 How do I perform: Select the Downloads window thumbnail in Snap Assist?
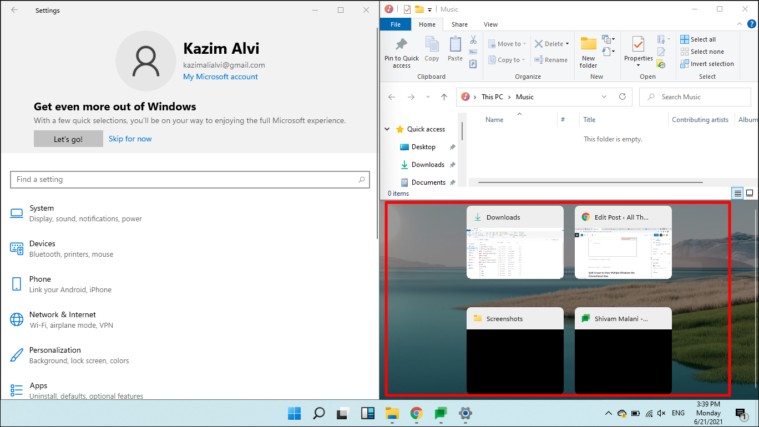click(515, 243)
